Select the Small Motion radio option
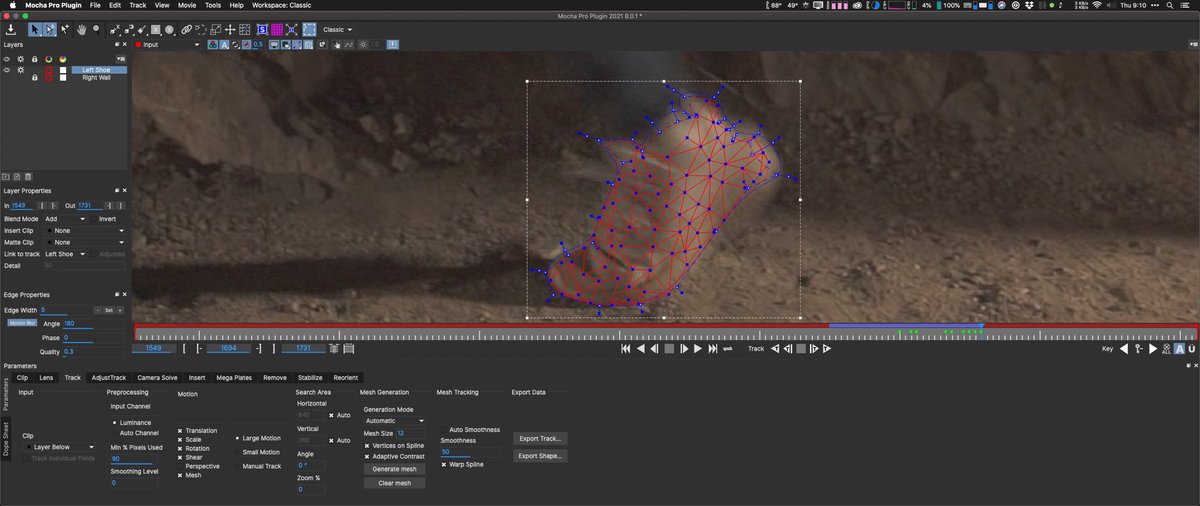This screenshot has width=1200, height=506. (x=238, y=452)
